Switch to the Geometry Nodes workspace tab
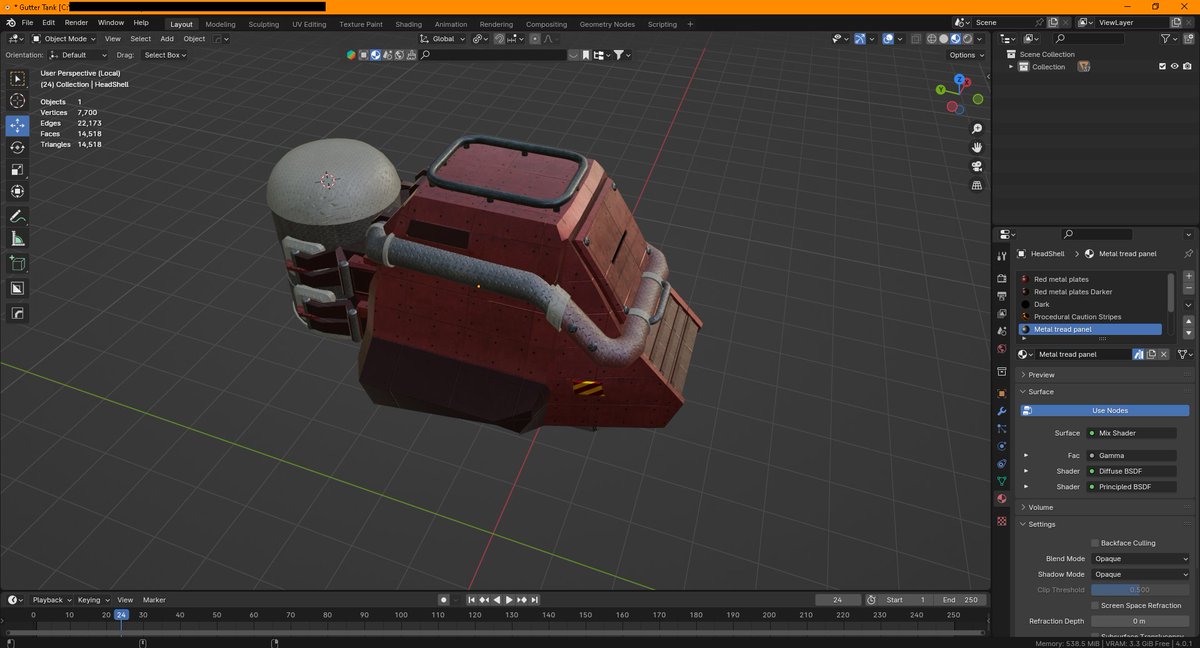The image size is (1200, 648). pos(607,24)
